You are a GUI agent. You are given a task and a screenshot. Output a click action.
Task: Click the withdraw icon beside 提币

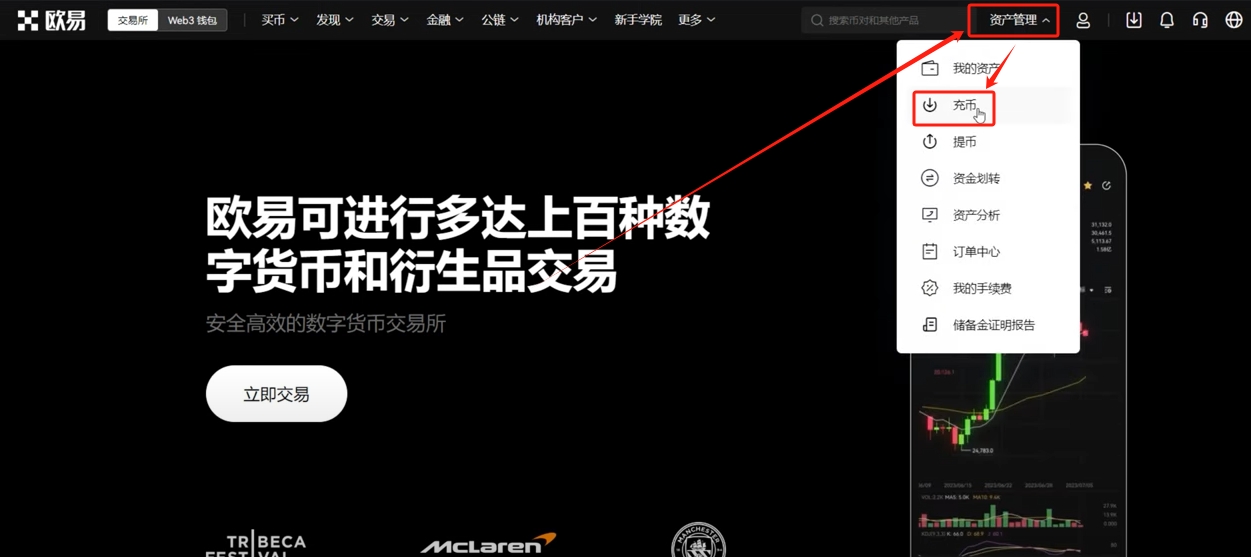point(930,142)
